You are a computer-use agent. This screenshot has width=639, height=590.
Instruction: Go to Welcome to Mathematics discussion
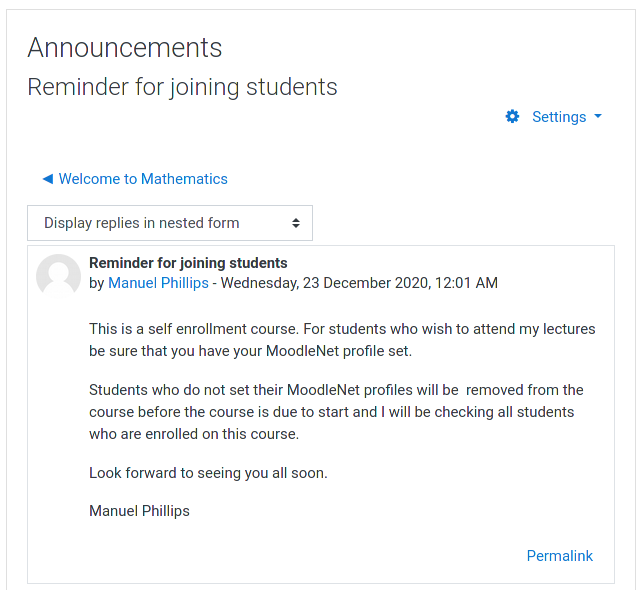tap(143, 179)
